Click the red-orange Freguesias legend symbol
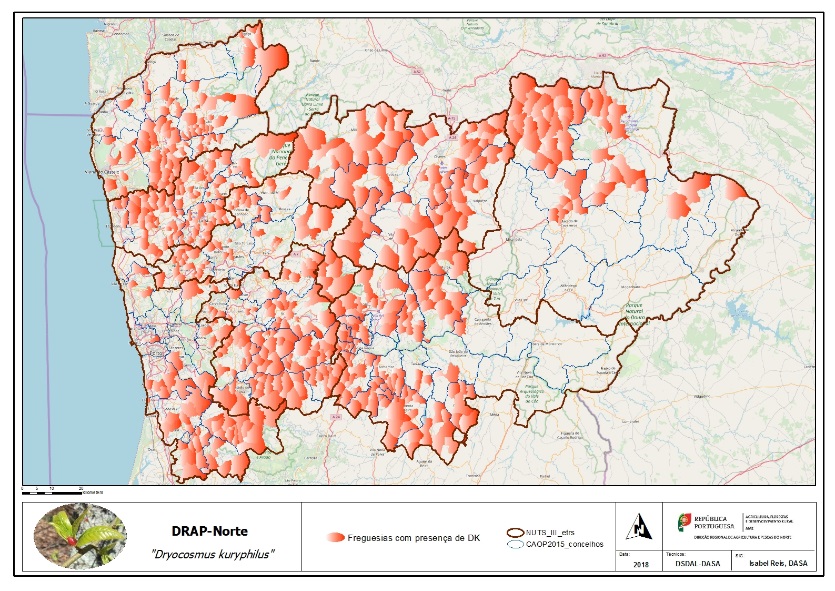The image size is (835, 591). [x=336, y=537]
